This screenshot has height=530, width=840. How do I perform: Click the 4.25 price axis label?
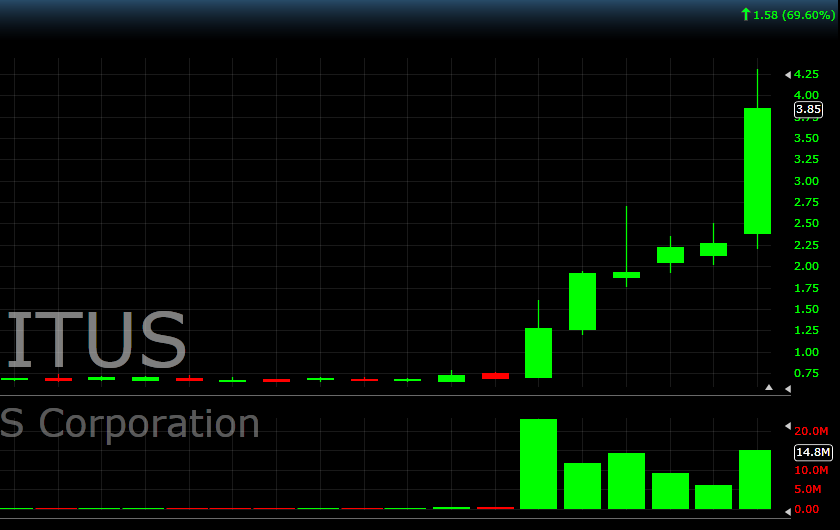click(806, 74)
